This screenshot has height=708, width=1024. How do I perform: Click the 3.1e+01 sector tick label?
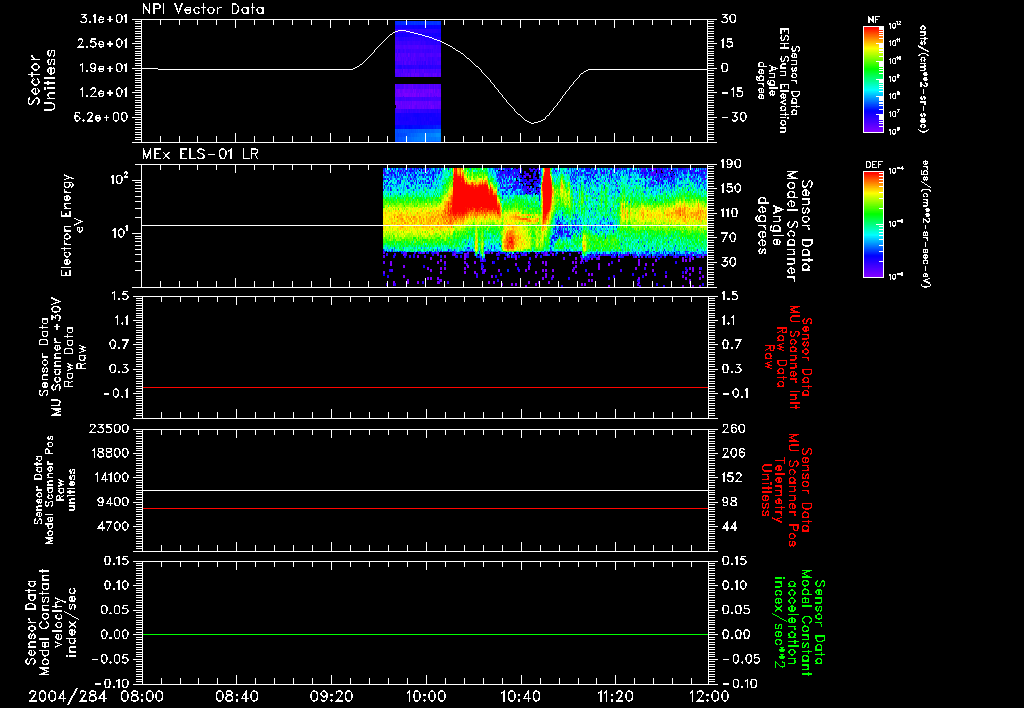click(105, 19)
